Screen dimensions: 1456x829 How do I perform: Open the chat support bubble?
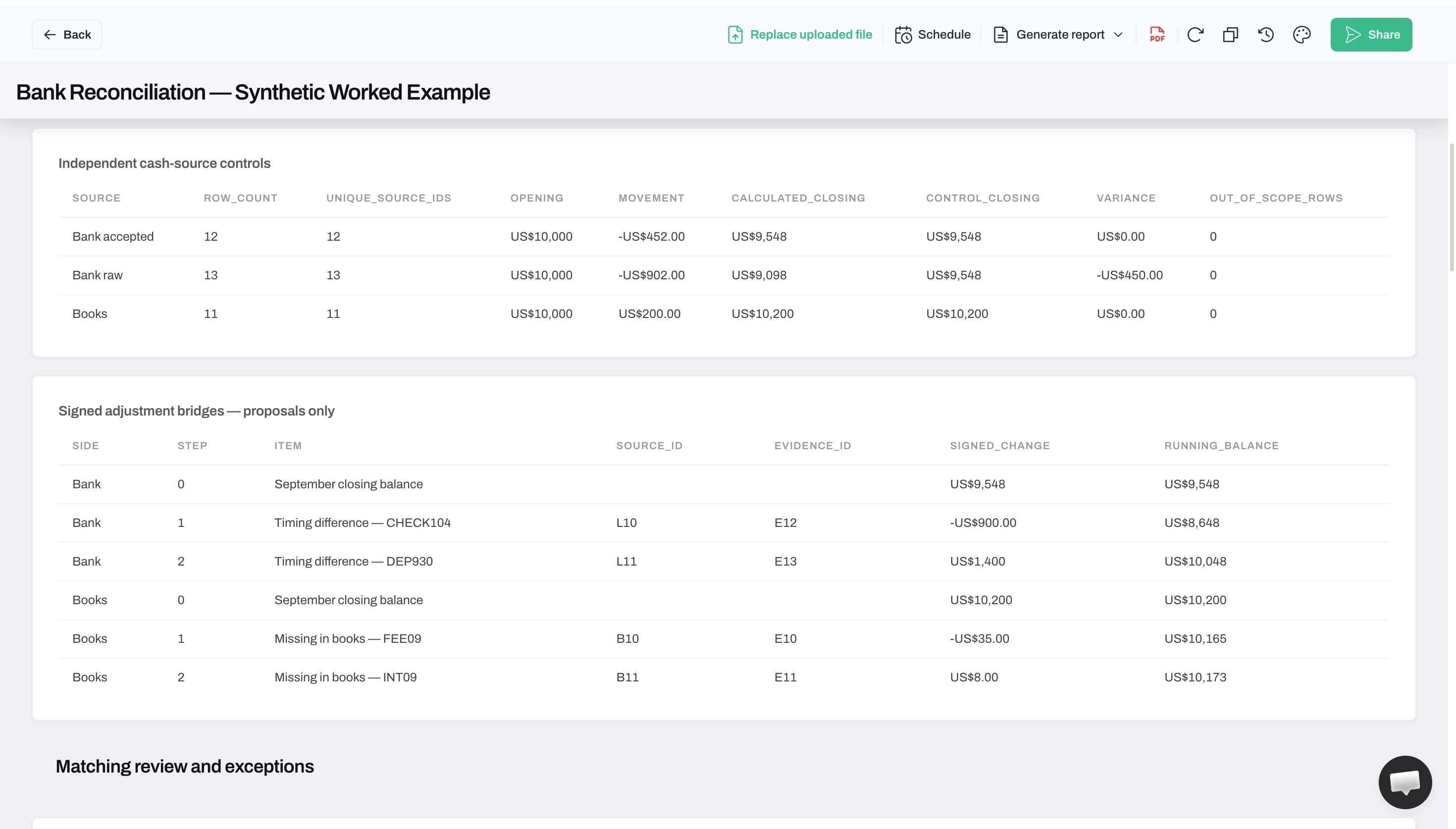click(1405, 782)
